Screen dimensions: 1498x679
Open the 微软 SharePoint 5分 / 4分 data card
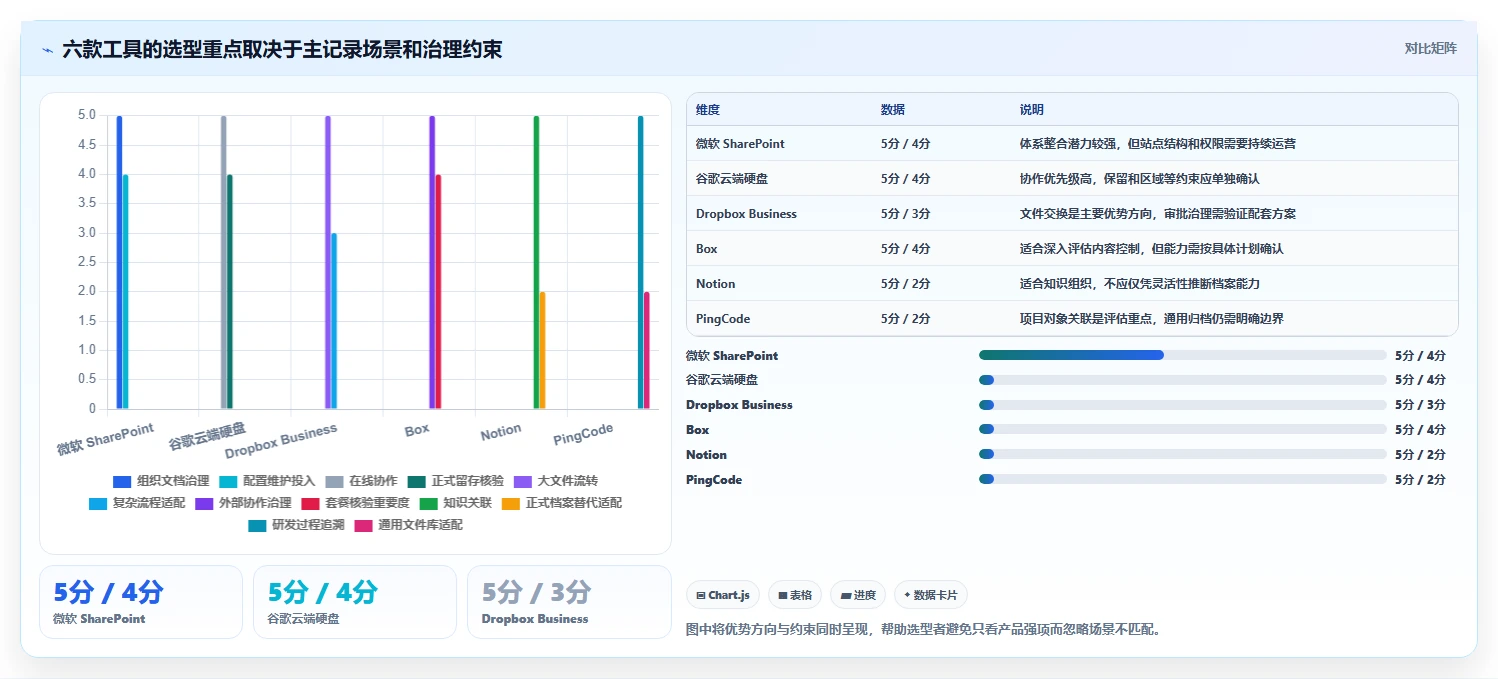click(141, 602)
